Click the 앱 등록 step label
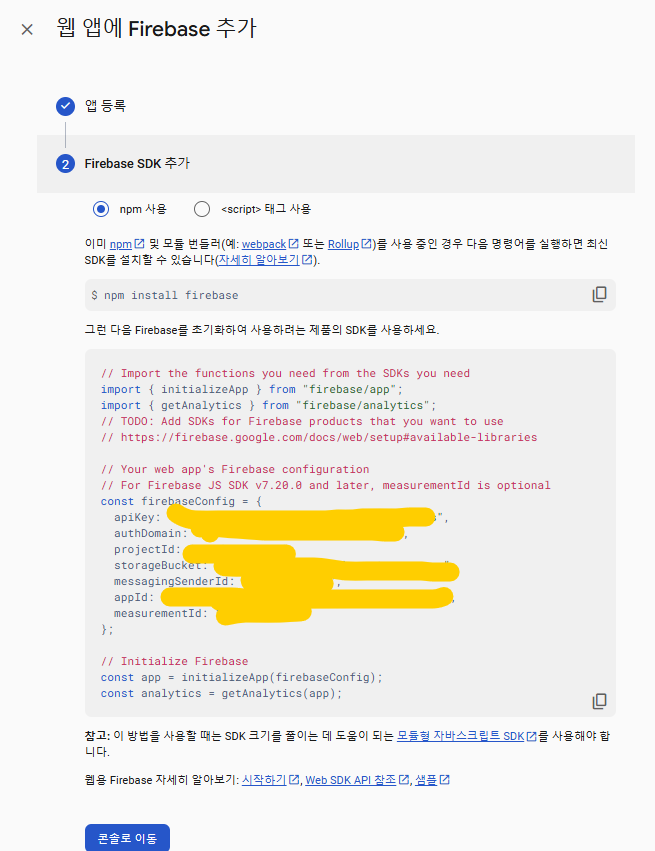The width and height of the screenshot is (655, 851). point(105,106)
